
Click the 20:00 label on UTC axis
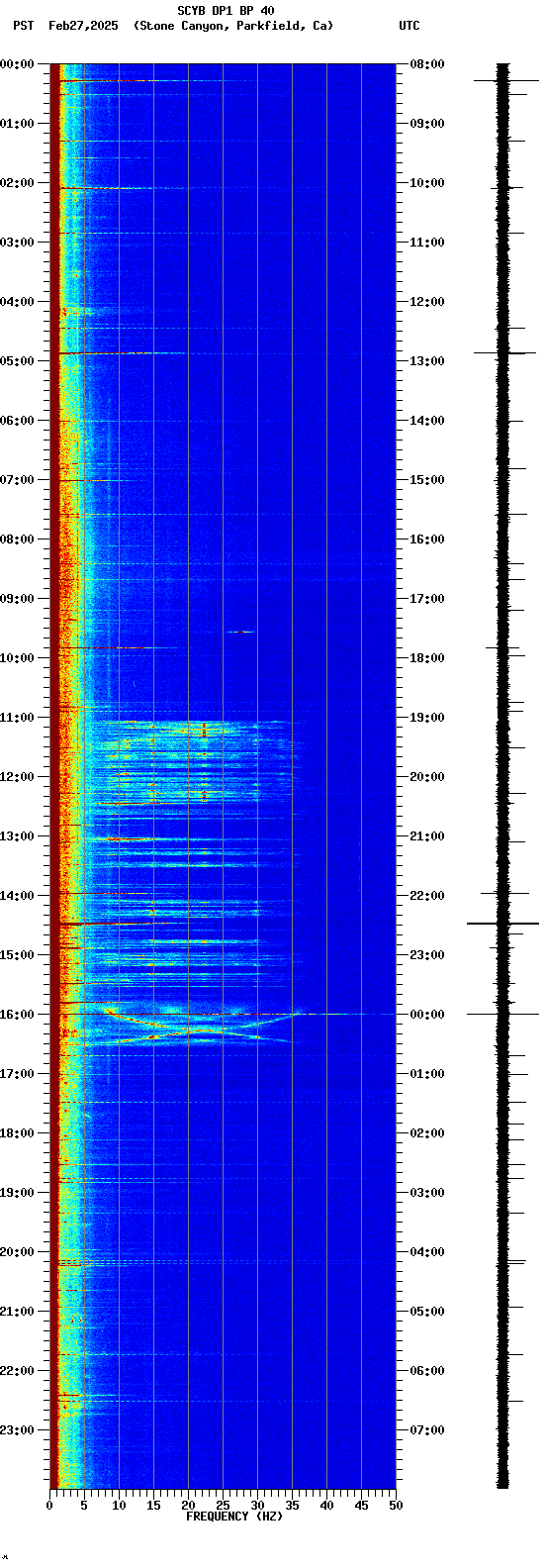coord(427,777)
